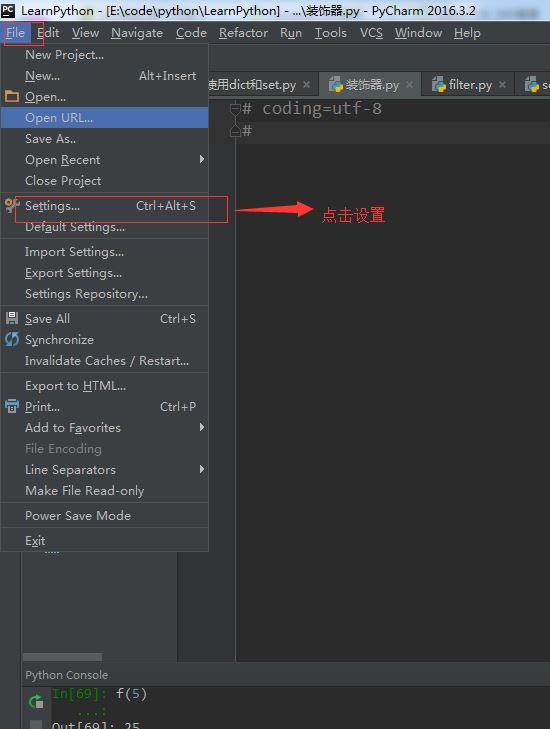Click the Settings wrench icon
Image resolution: width=550 pixels, height=729 pixels.
tap(12, 205)
